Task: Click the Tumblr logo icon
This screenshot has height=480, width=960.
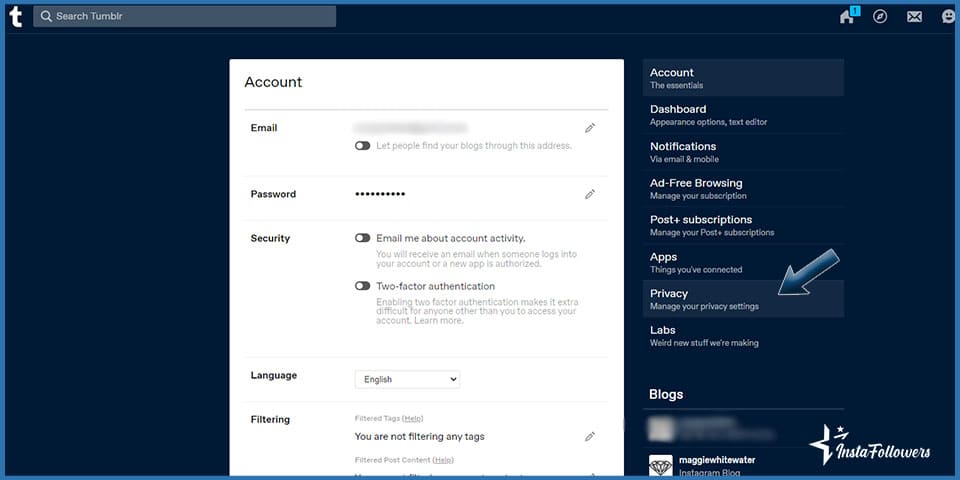Action: pyautogui.click(x=16, y=17)
